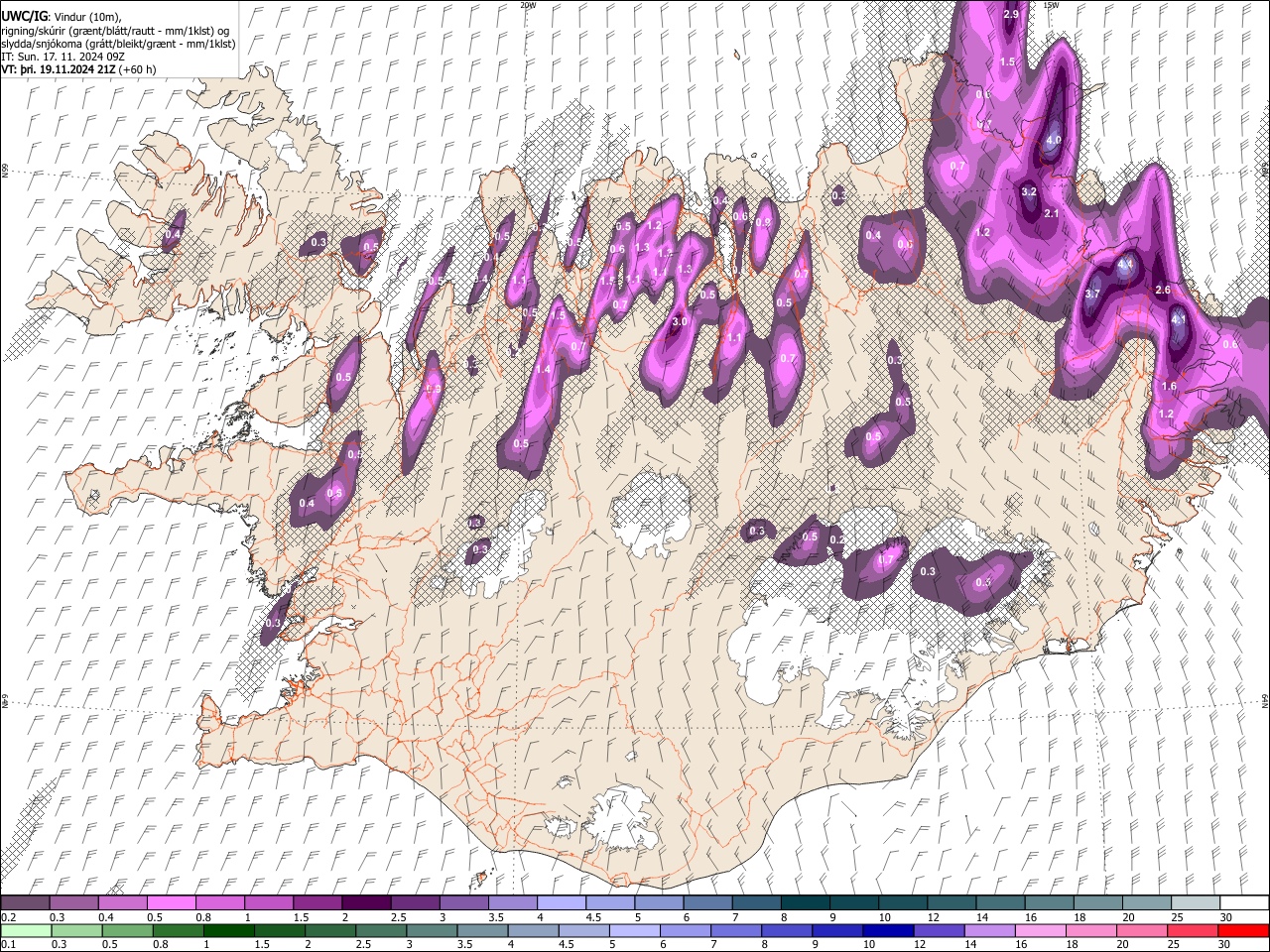Click upper legend dark teal swatch between 8 and 9
Viewport: 1270px width, 952px height.
point(805,903)
